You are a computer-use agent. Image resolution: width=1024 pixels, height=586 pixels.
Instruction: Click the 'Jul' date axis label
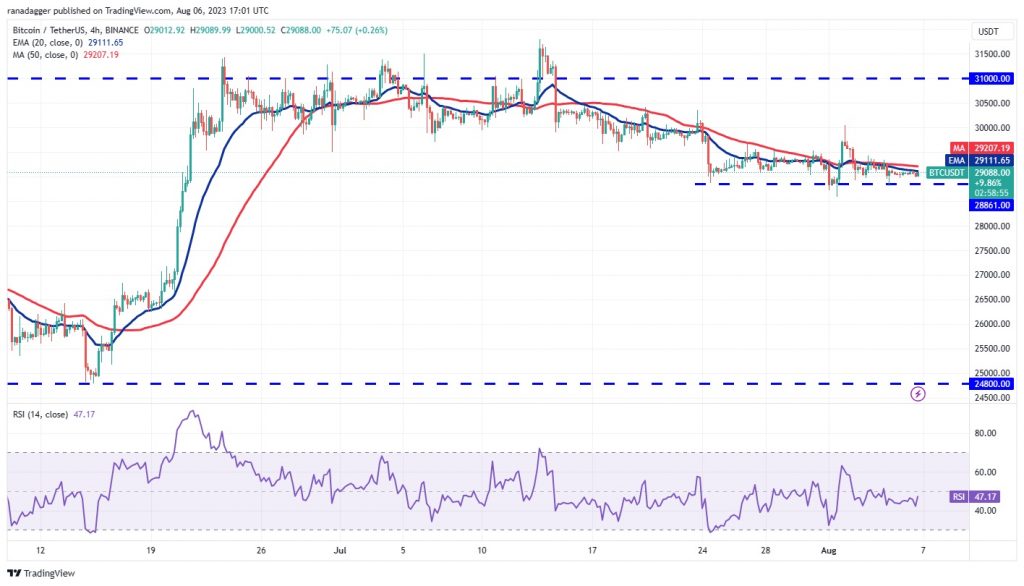tap(340, 551)
